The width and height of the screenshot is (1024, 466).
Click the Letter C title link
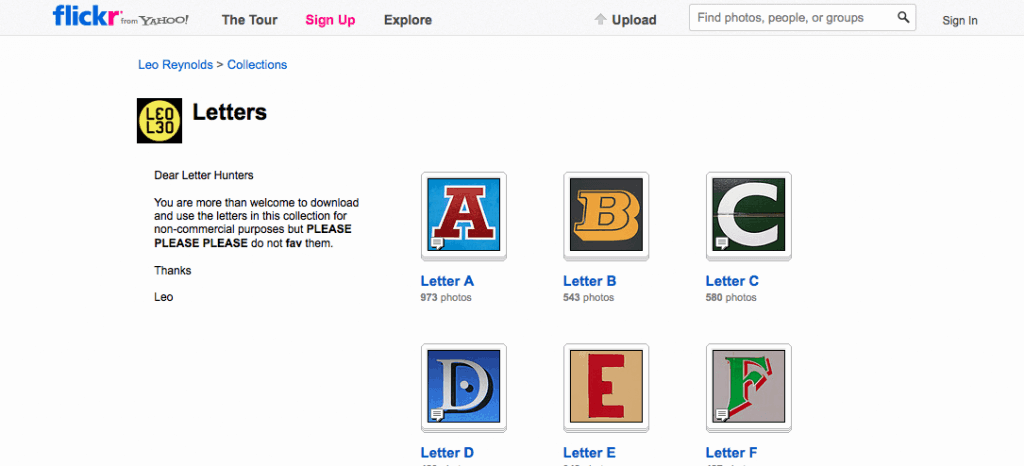[x=732, y=281]
